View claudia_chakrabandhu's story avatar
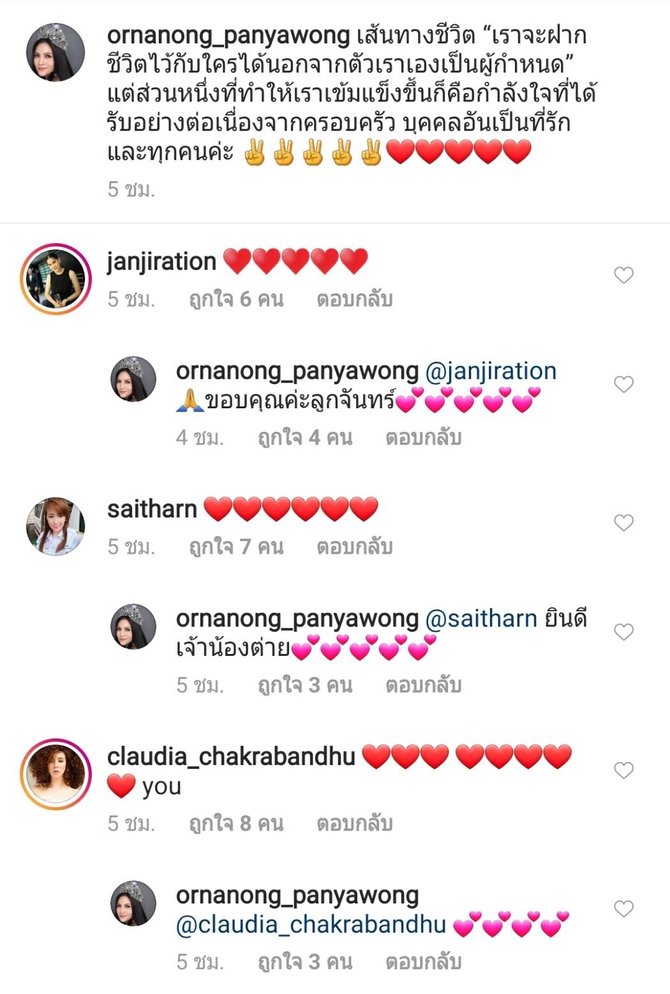Viewport: 670px width, 994px height. (x=56, y=774)
